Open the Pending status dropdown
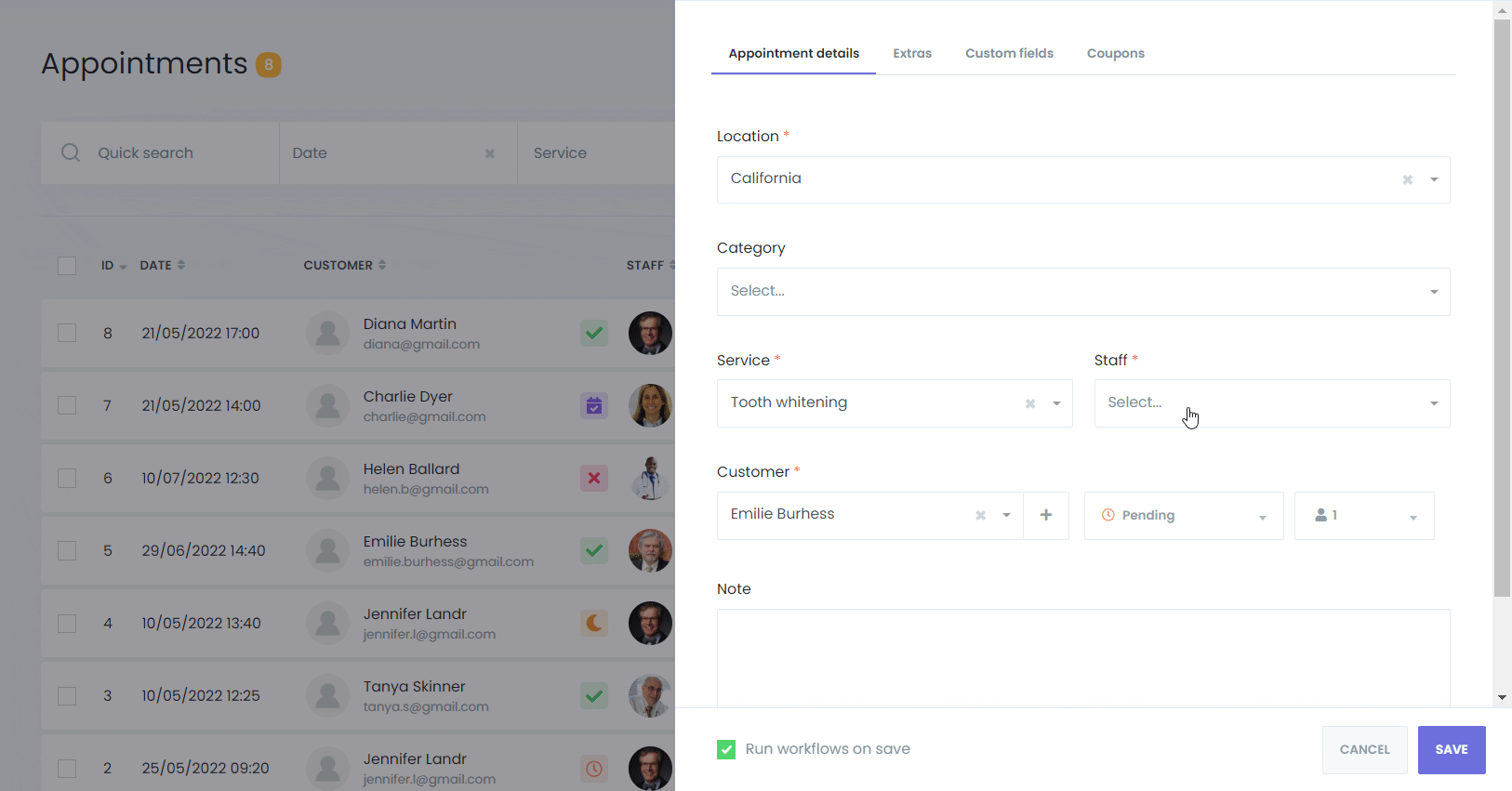The height and width of the screenshot is (791, 1512). click(1183, 516)
